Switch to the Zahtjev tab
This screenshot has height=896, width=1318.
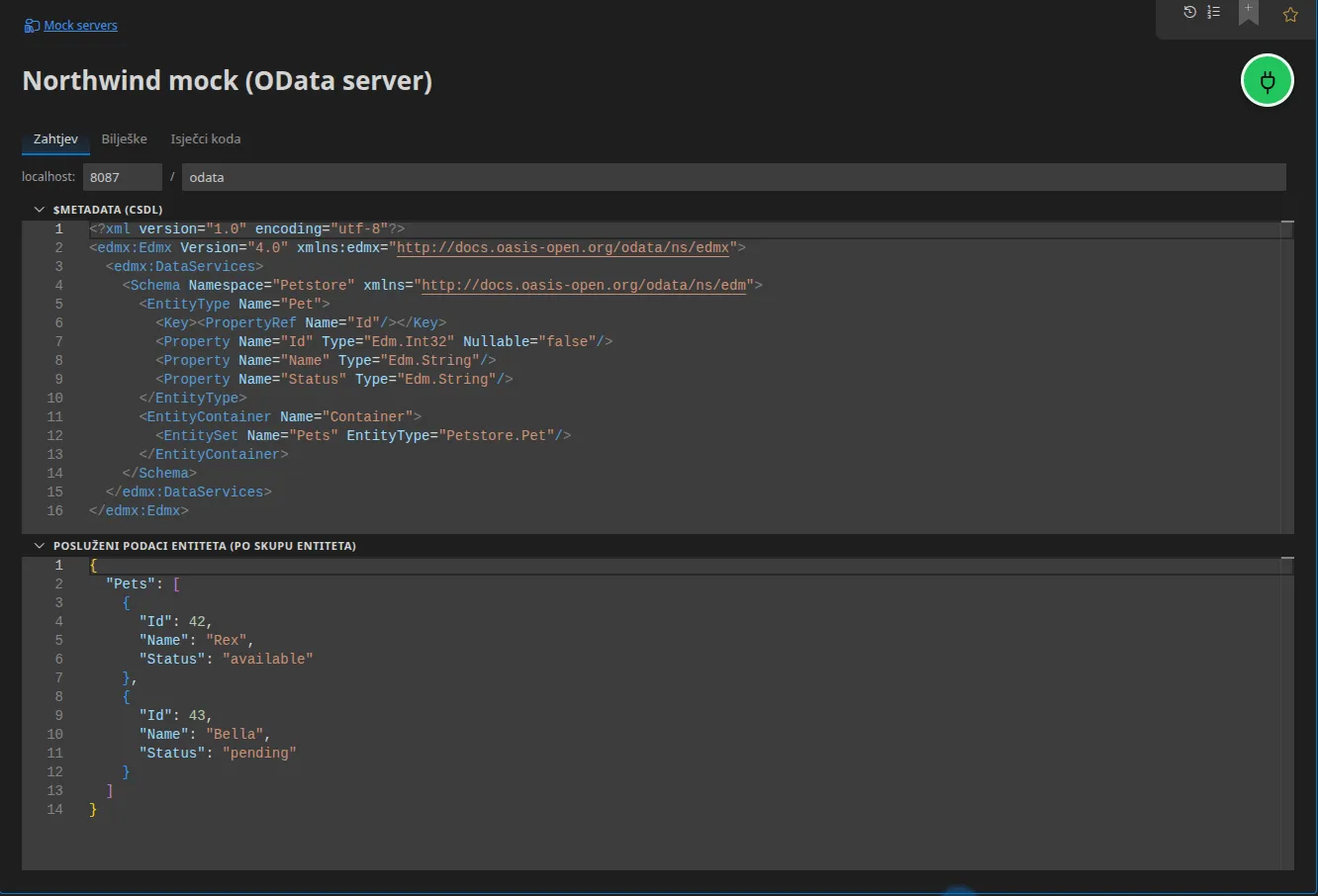tap(55, 139)
